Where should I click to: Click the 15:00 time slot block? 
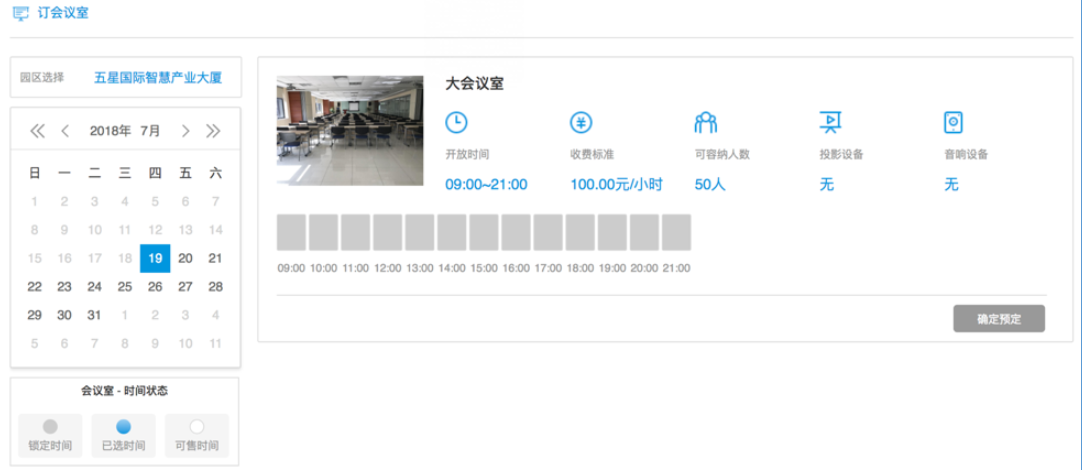pos(484,233)
